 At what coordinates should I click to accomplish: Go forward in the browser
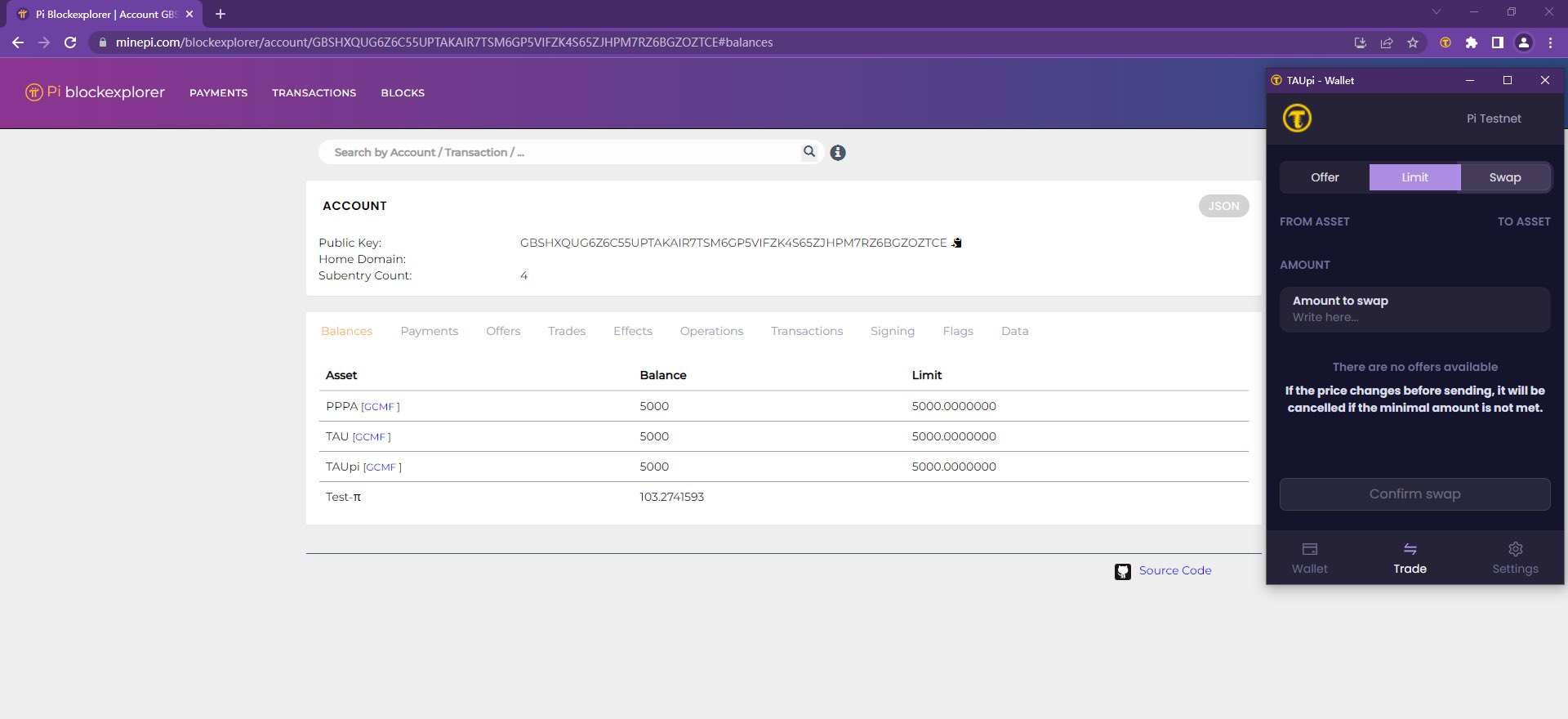(x=44, y=42)
